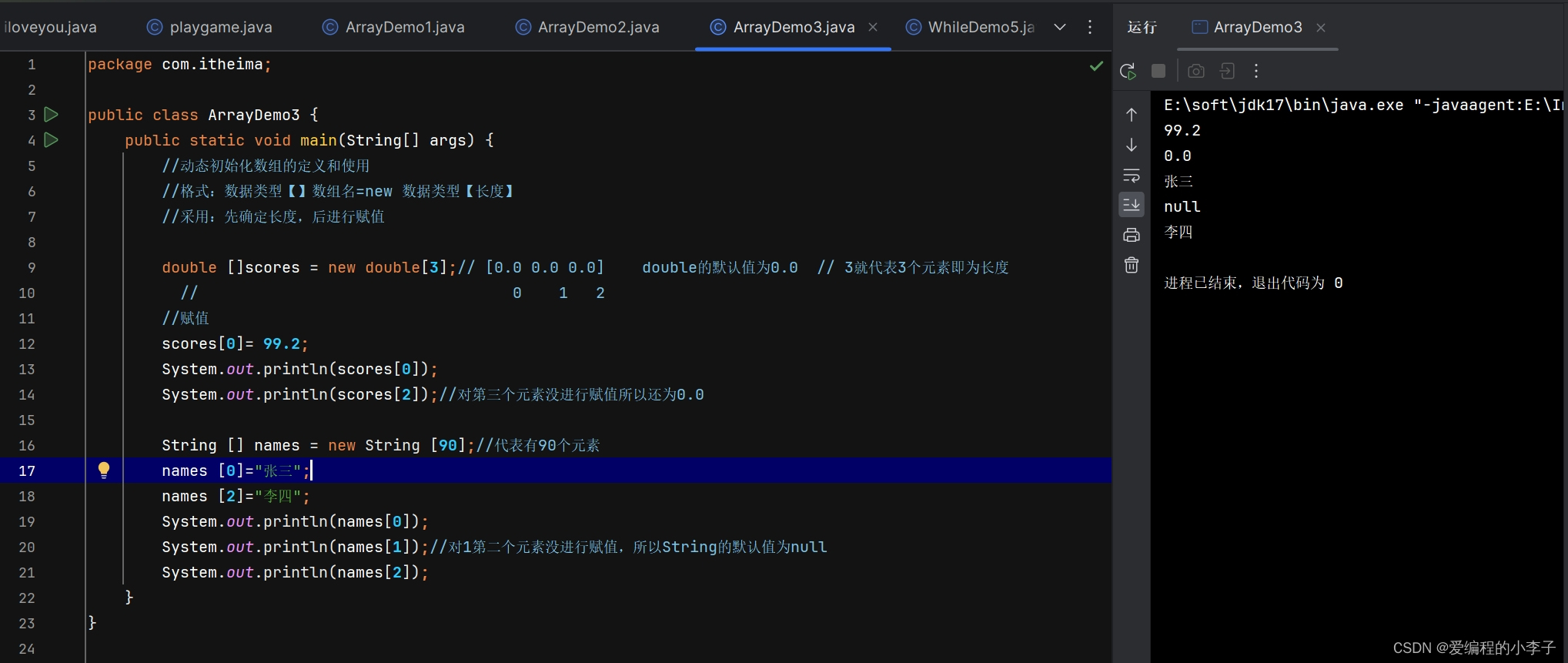Switch to the ArrayDemo2.java tab
The width and height of the screenshot is (1568, 663).
tap(587, 27)
